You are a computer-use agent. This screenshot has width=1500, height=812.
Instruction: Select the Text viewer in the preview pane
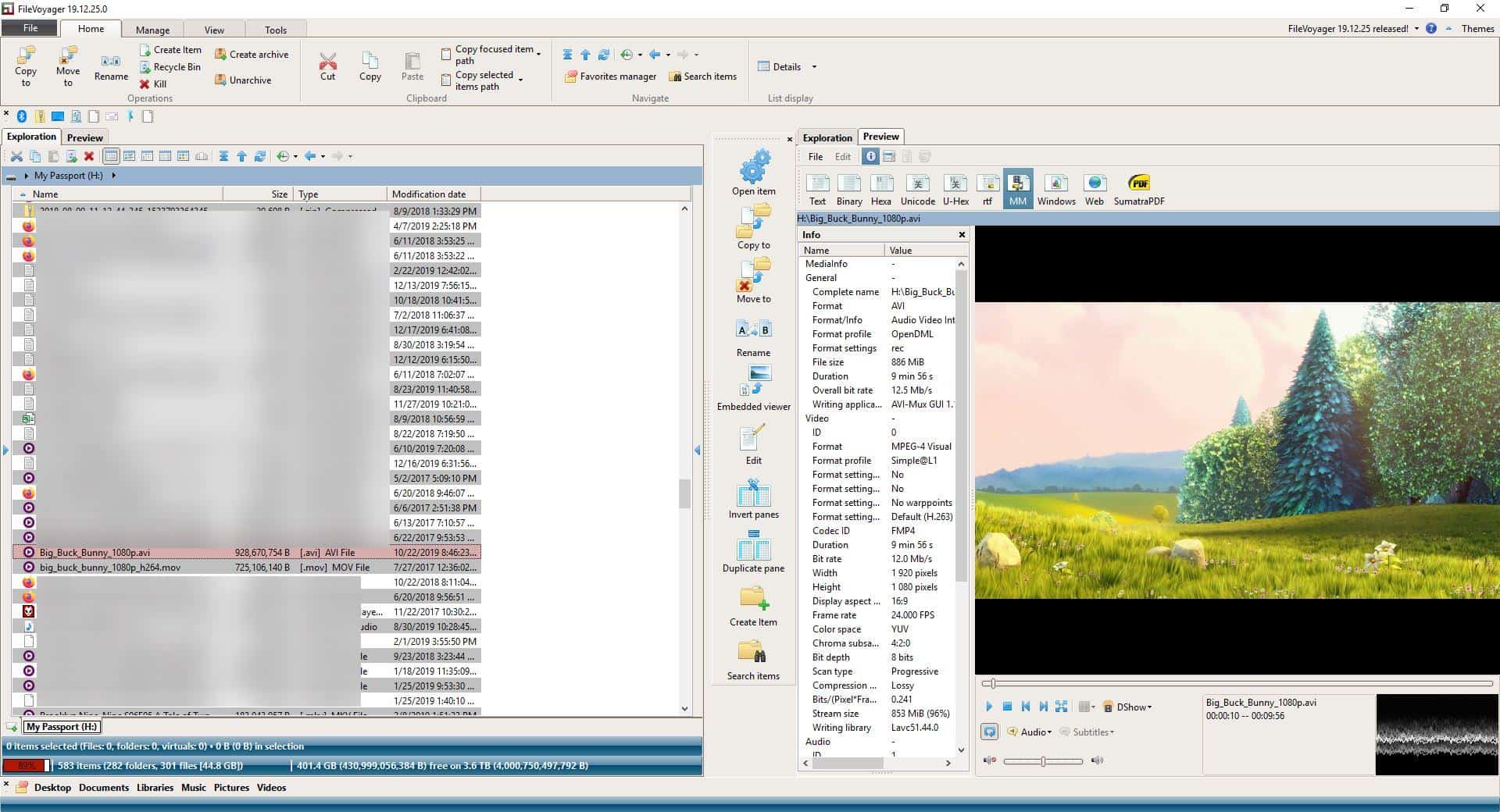[x=817, y=190]
